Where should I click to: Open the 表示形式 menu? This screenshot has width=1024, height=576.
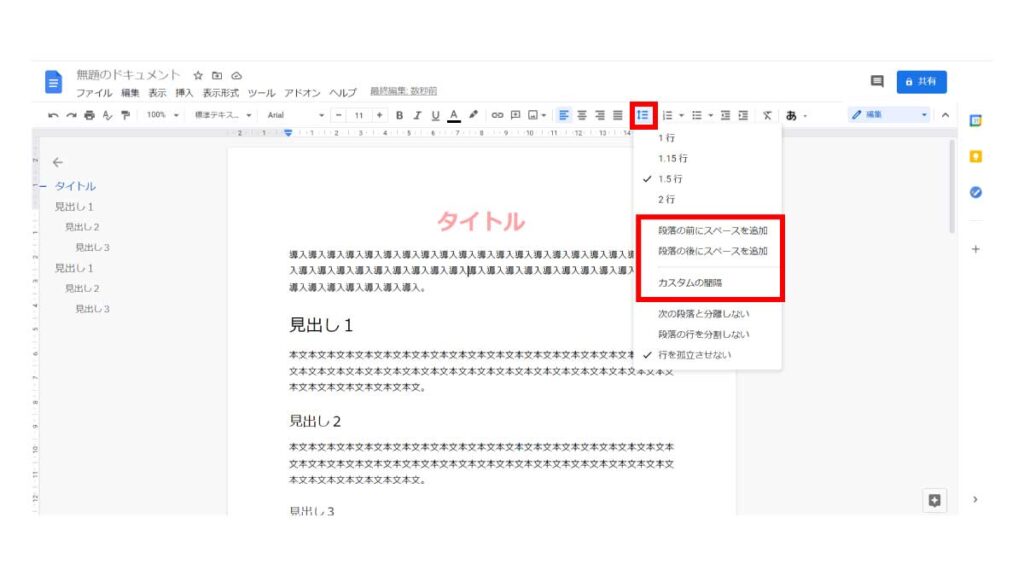tap(221, 93)
